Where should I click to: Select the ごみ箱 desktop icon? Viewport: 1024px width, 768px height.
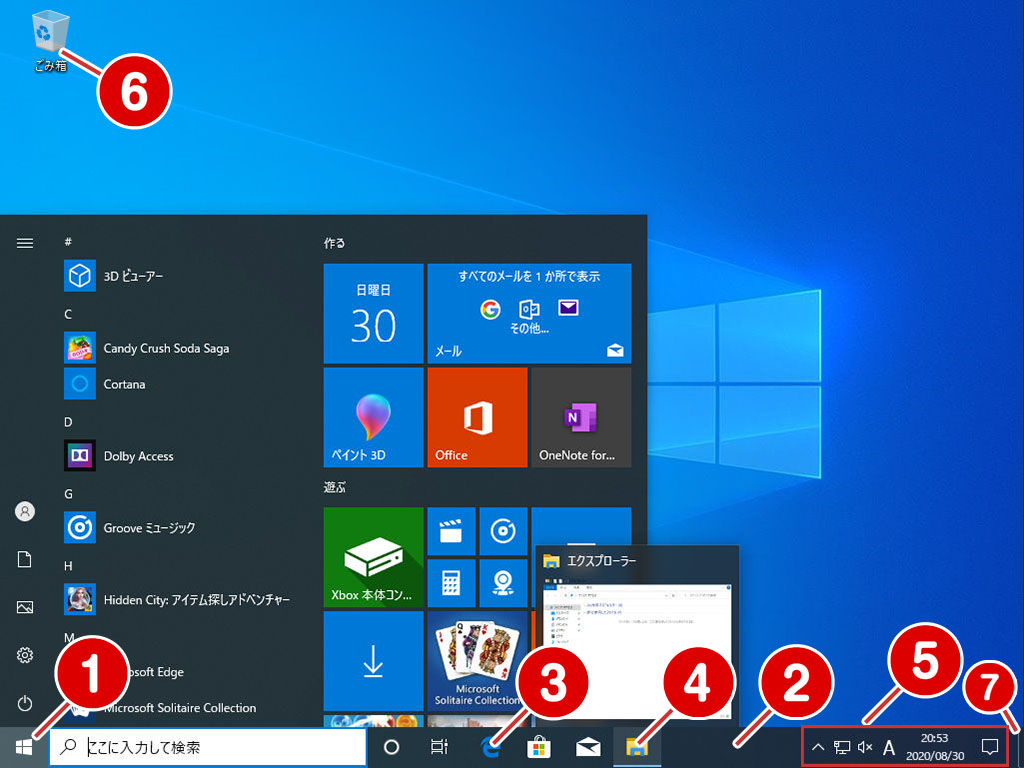(50, 40)
